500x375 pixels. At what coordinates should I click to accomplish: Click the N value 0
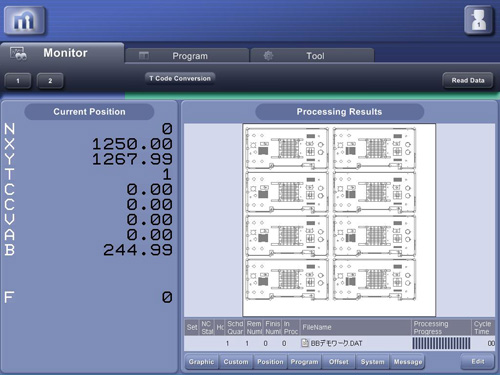click(167, 129)
